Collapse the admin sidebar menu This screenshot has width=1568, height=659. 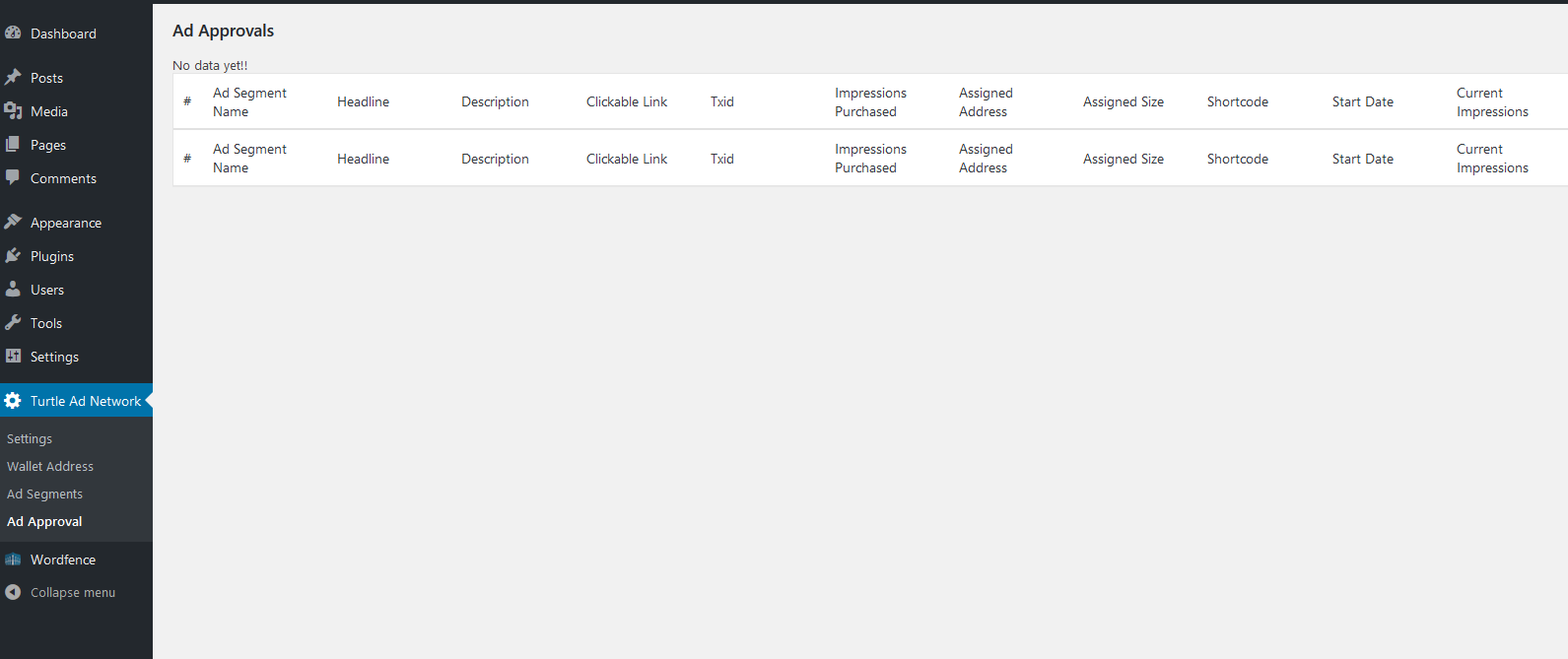point(61,592)
